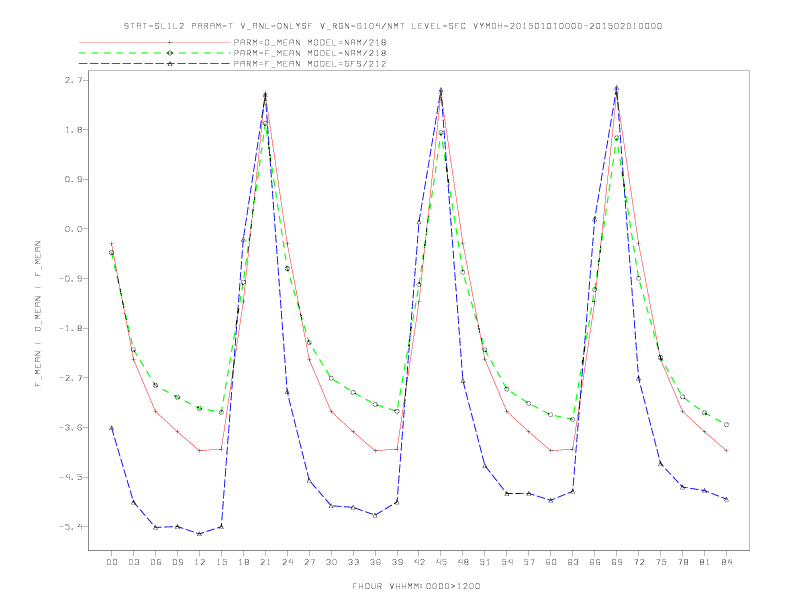Click x-axis tick label 06
This screenshot has width=792, height=612.
click(156, 562)
